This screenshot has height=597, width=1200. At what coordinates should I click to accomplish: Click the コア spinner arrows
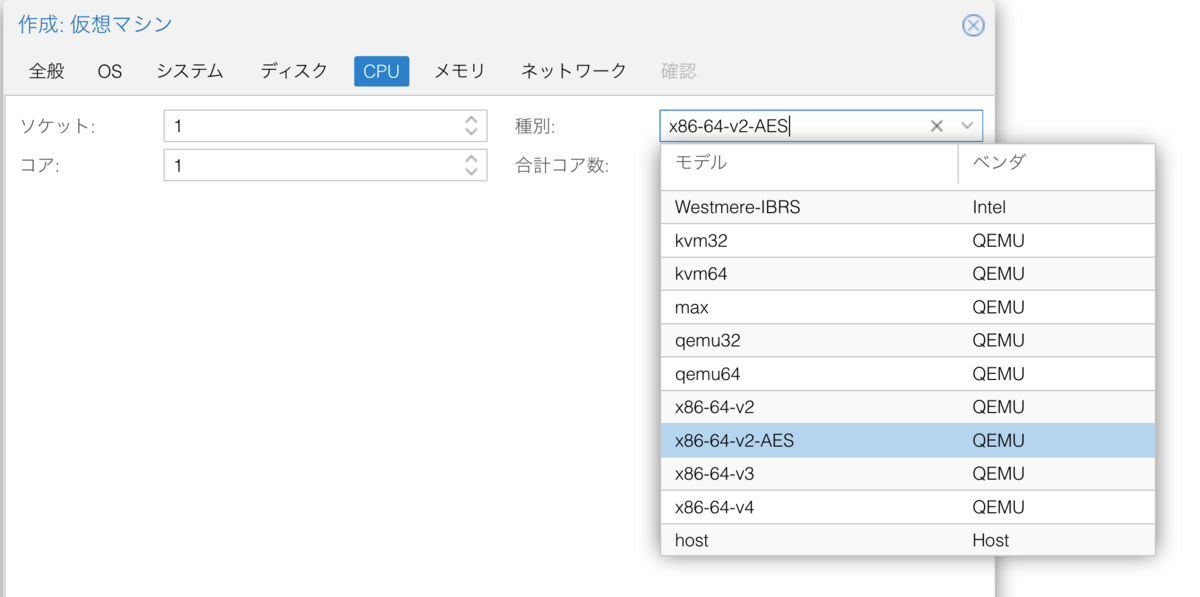pyautogui.click(x=472, y=165)
